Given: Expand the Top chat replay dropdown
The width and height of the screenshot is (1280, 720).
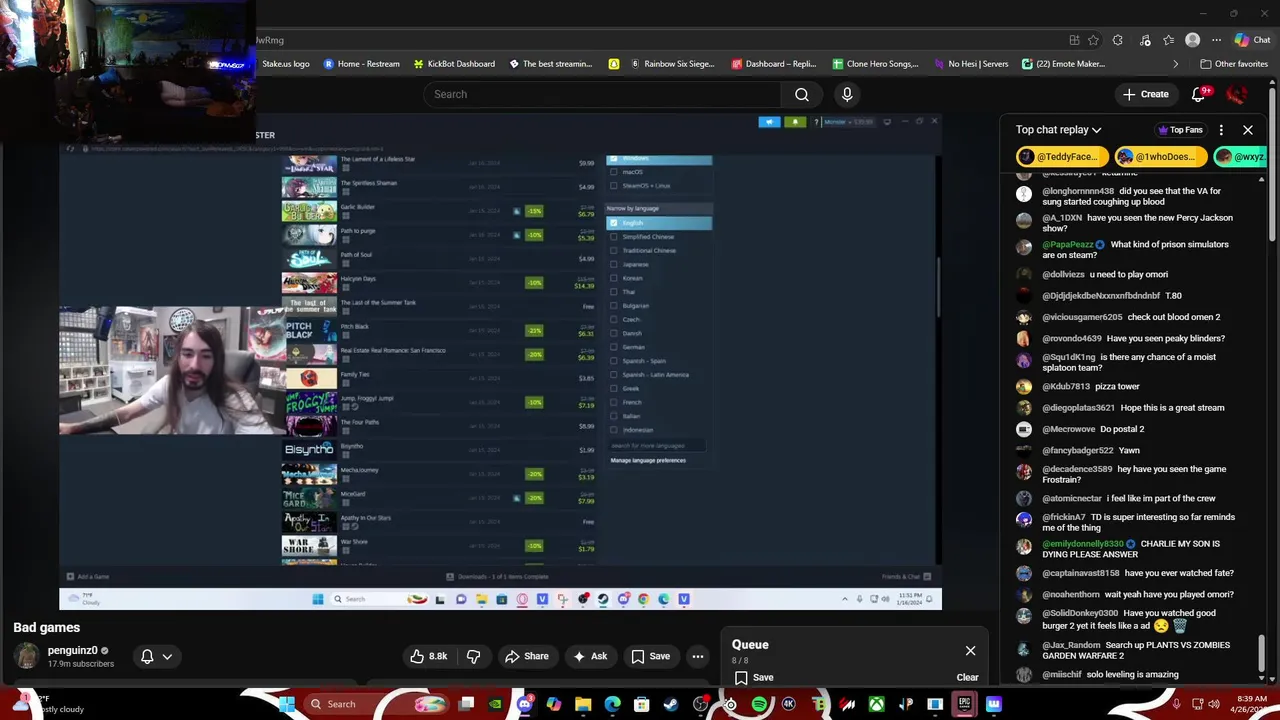Looking at the screenshot, I should click(1058, 130).
